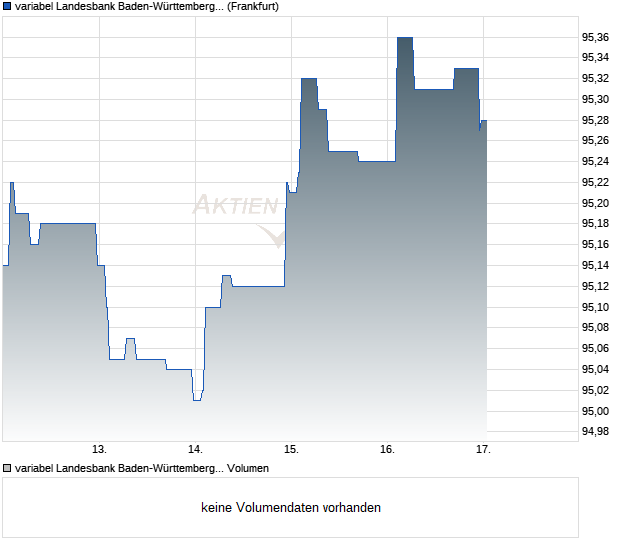The height and width of the screenshot is (546, 620).
Task: Click the y-axis label 95,22
Action: click(595, 182)
